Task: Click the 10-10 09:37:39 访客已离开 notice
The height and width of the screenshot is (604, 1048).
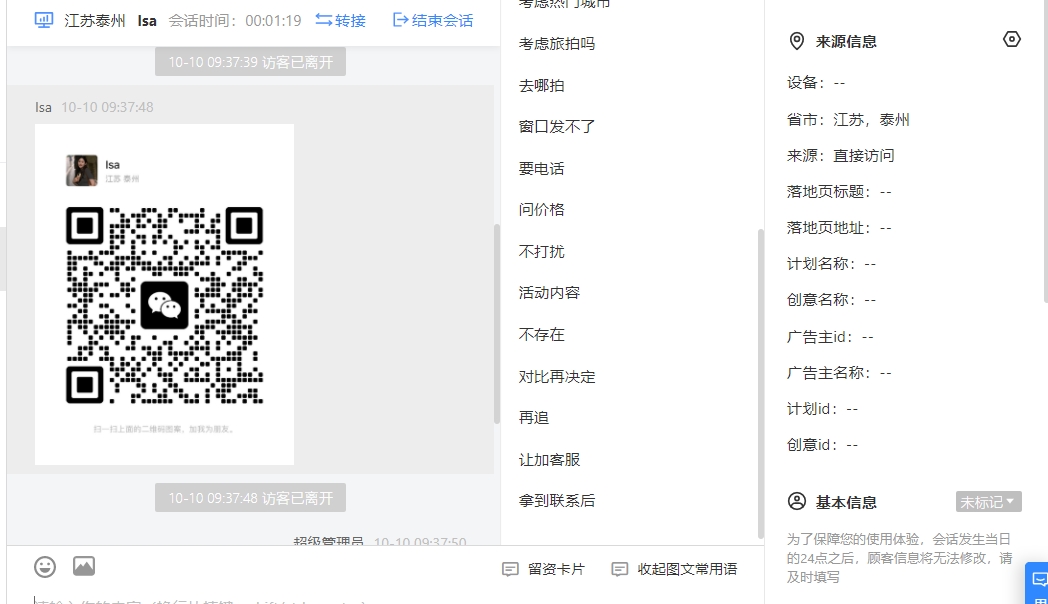Action: tap(251, 62)
